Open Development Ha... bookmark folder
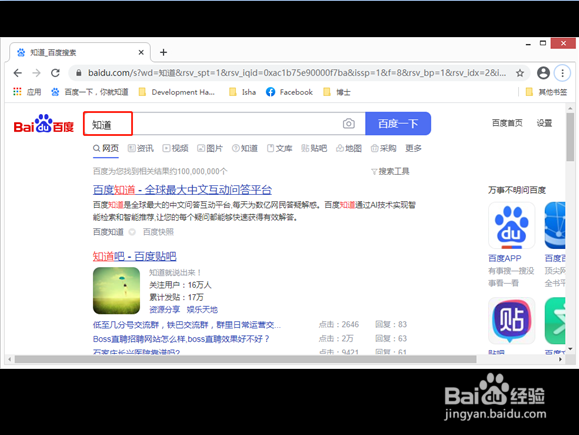The width and height of the screenshot is (579, 435). tap(177, 92)
